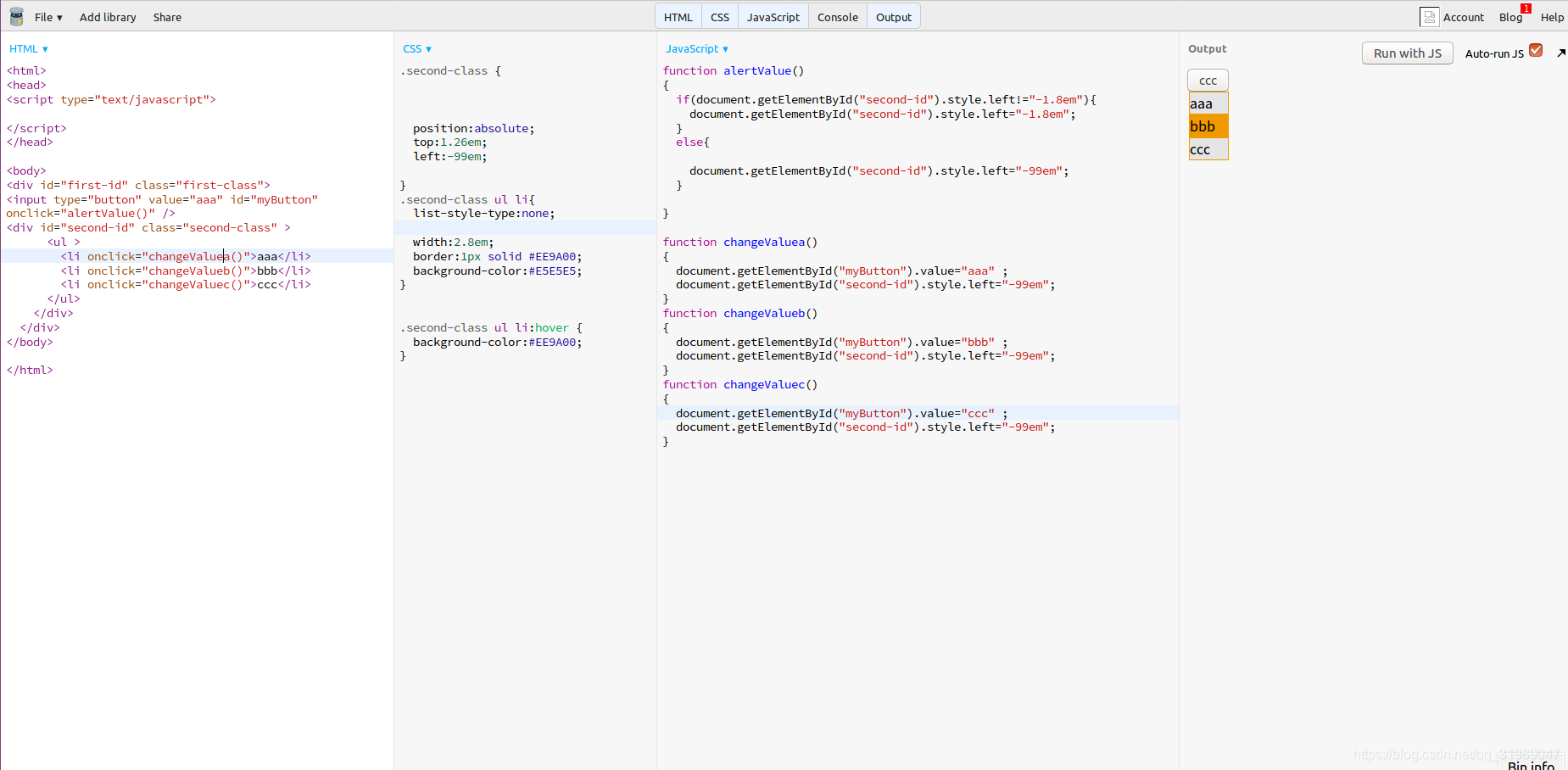Image resolution: width=1568 pixels, height=770 pixels.
Task: Click the '<li onclick="changeValueb()">' HTML line
Action: click(x=186, y=271)
